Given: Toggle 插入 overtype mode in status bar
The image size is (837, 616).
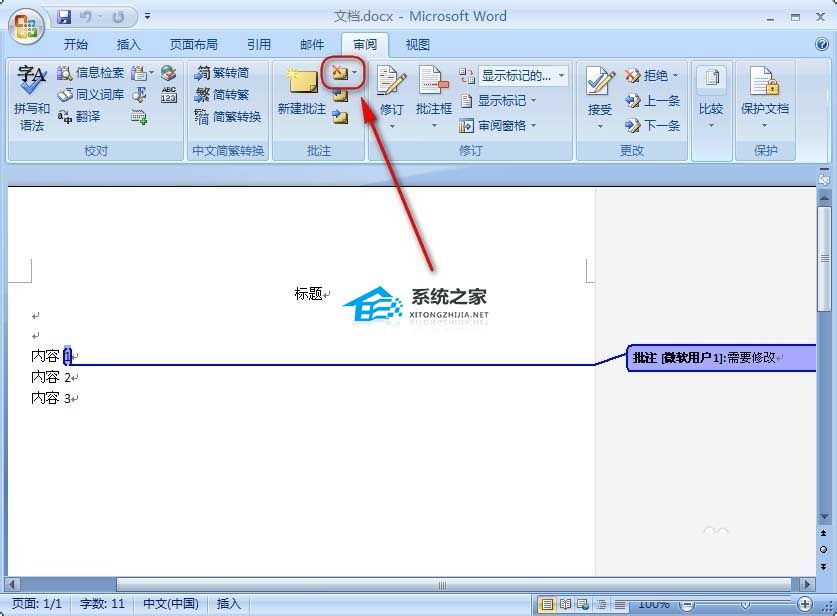Looking at the screenshot, I should (x=228, y=604).
